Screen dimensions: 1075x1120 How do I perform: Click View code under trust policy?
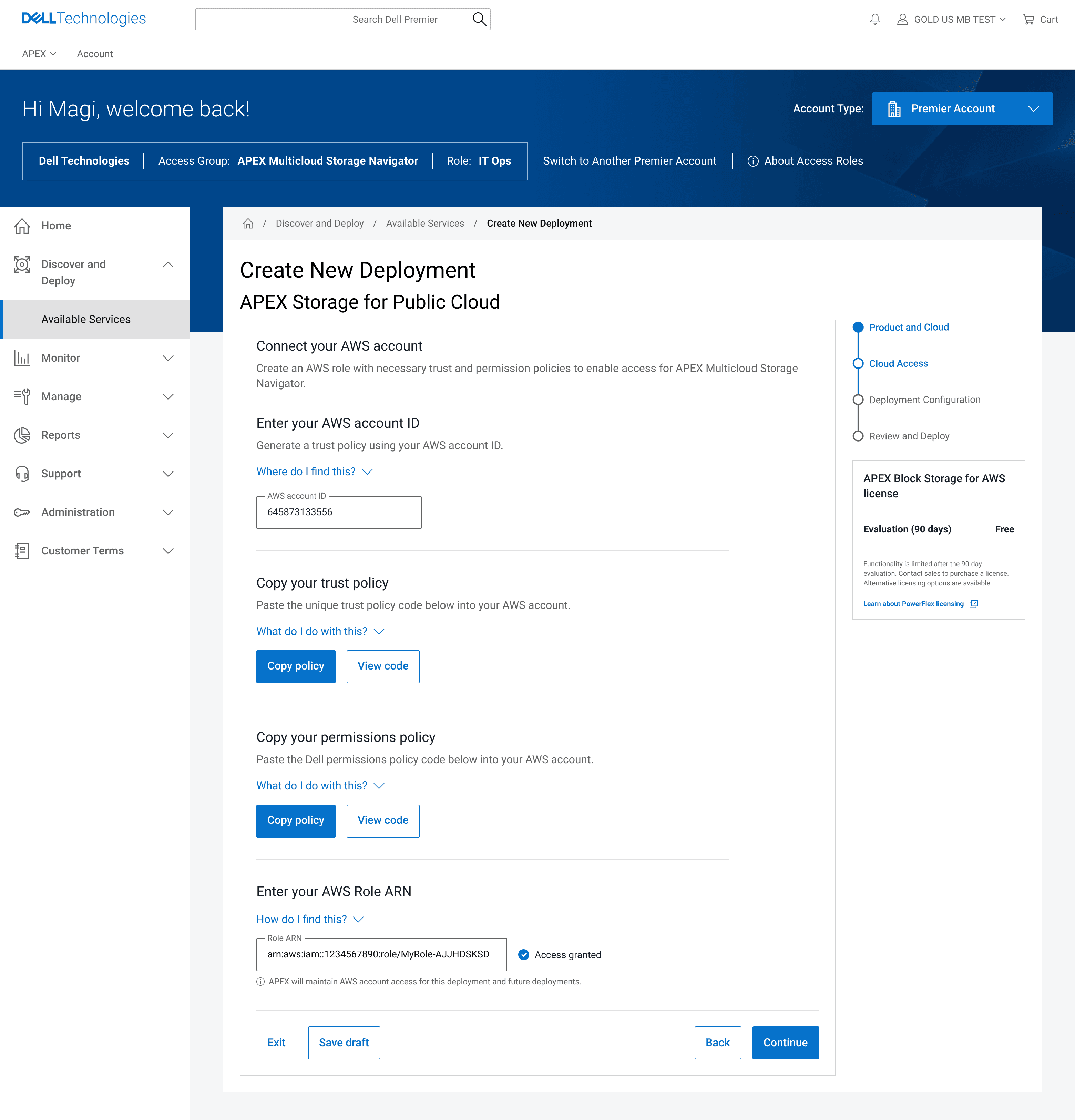click(382, 666)
